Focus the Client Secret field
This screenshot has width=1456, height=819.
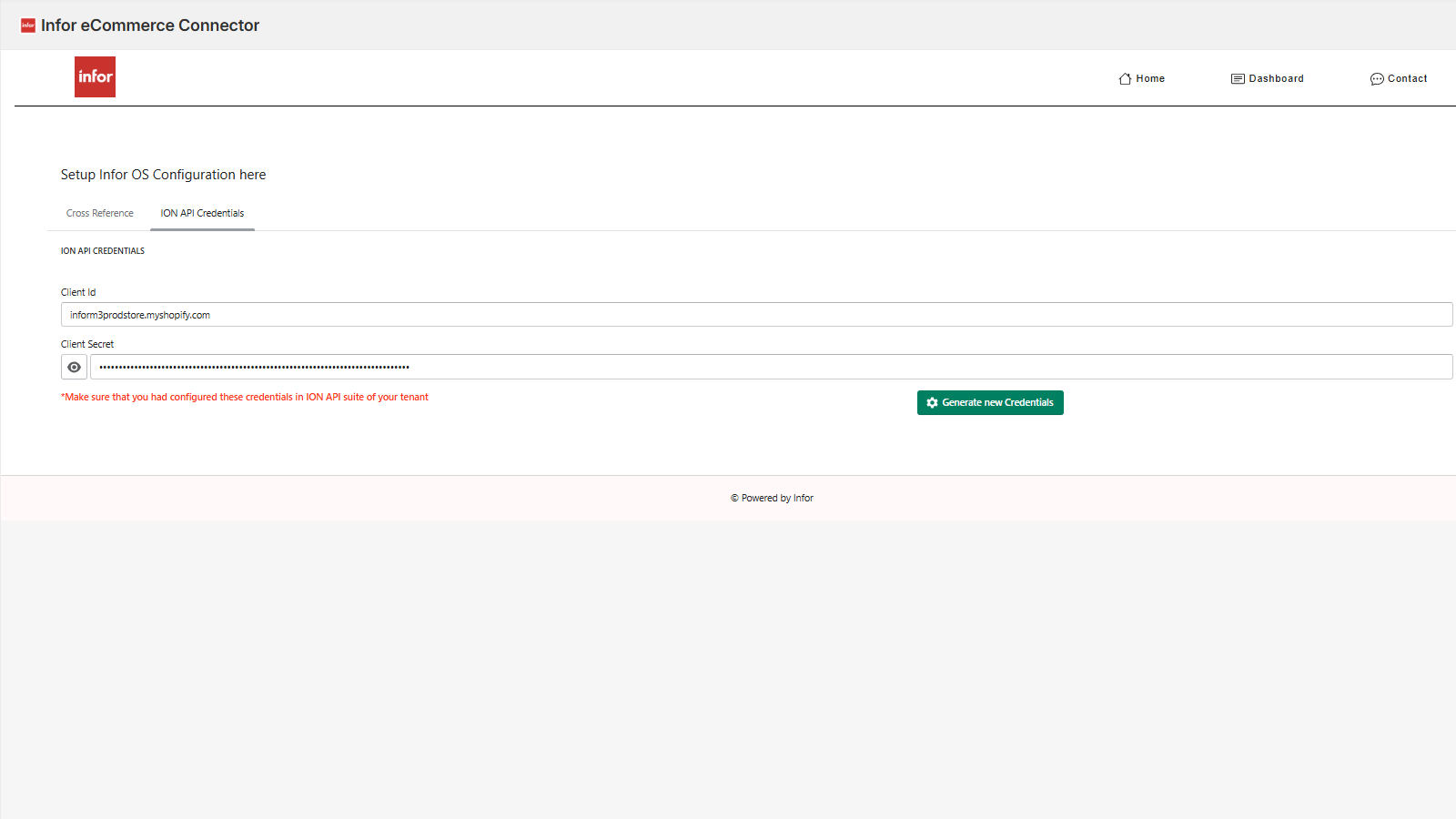point(771,367)
